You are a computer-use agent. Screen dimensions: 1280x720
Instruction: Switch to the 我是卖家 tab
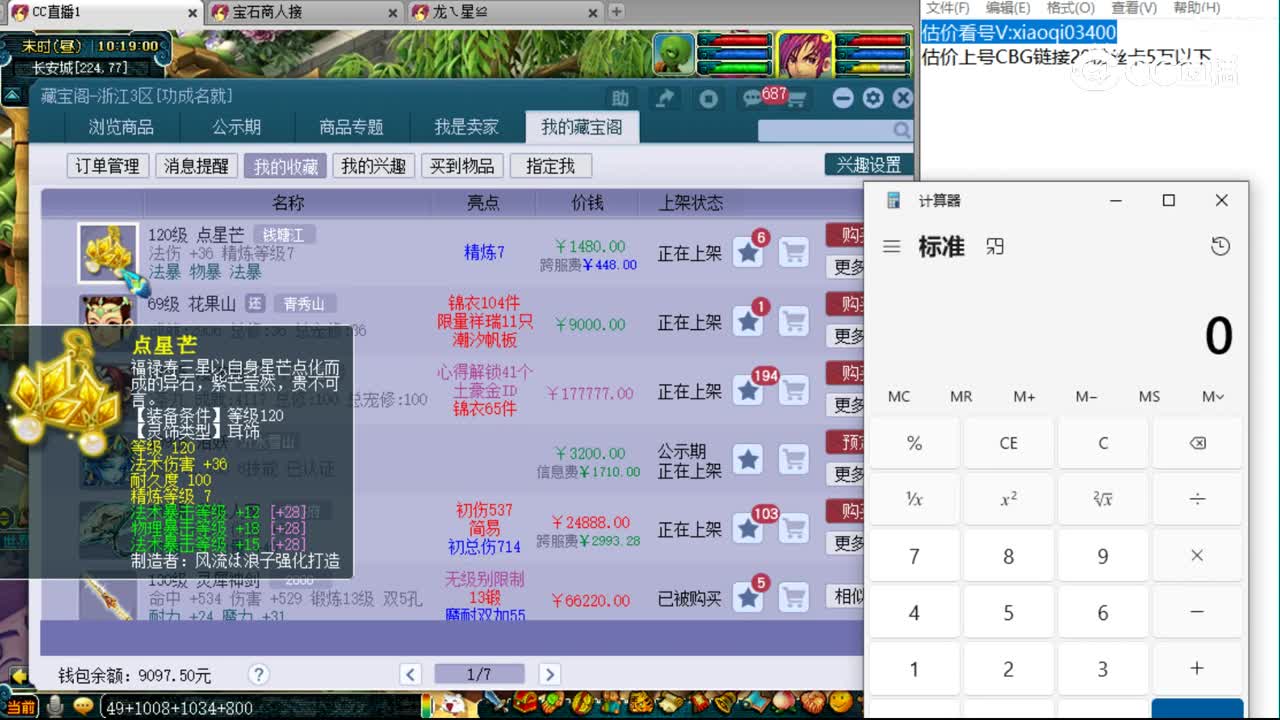pos(464,128)
